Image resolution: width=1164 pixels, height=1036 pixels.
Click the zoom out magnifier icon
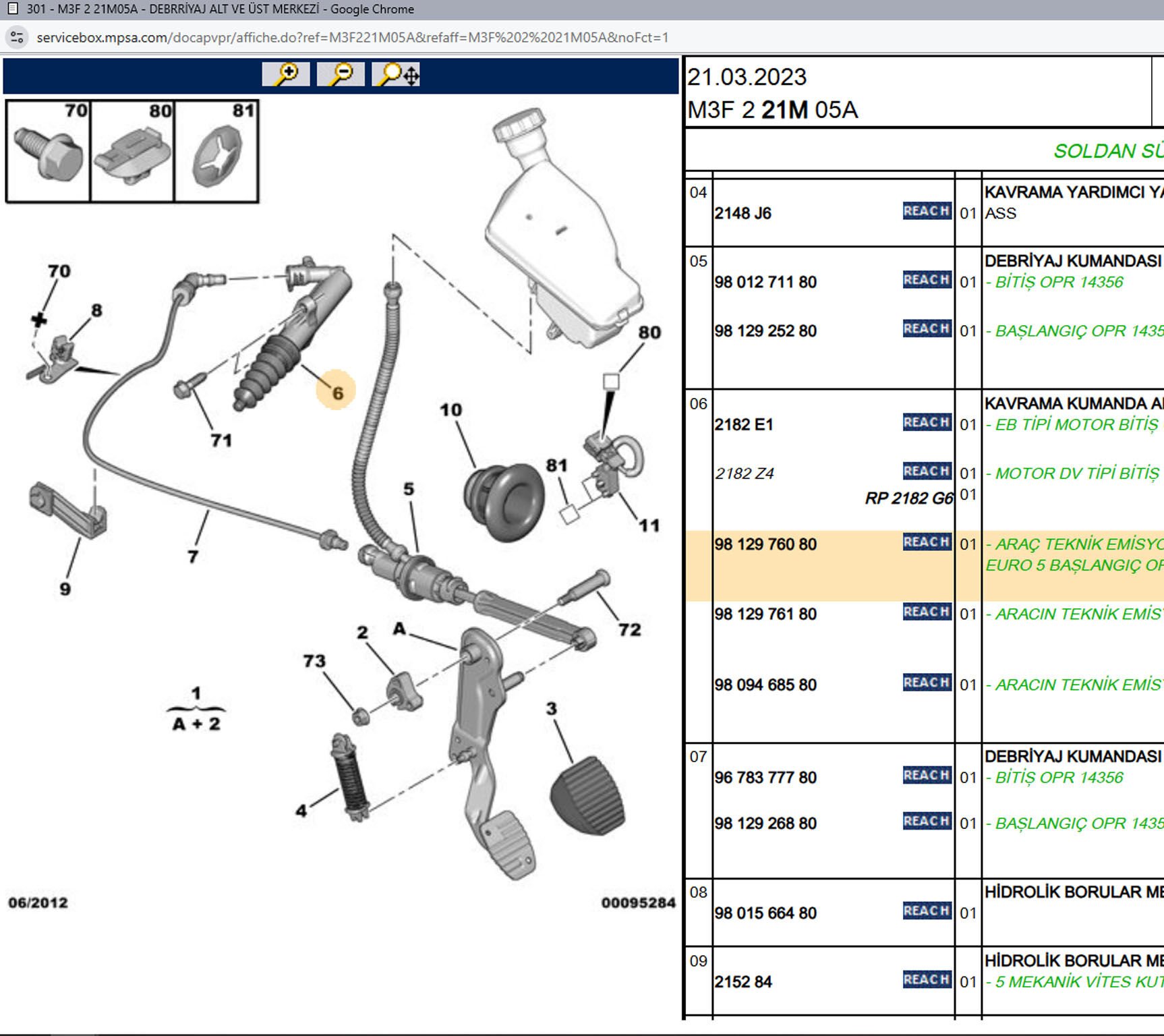tap(341, 74)
